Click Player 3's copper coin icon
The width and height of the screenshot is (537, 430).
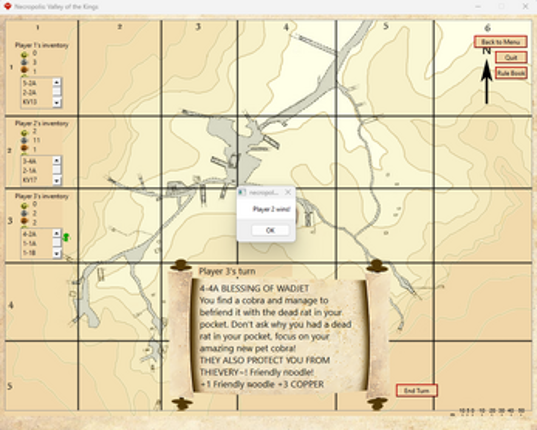point(24,222)
